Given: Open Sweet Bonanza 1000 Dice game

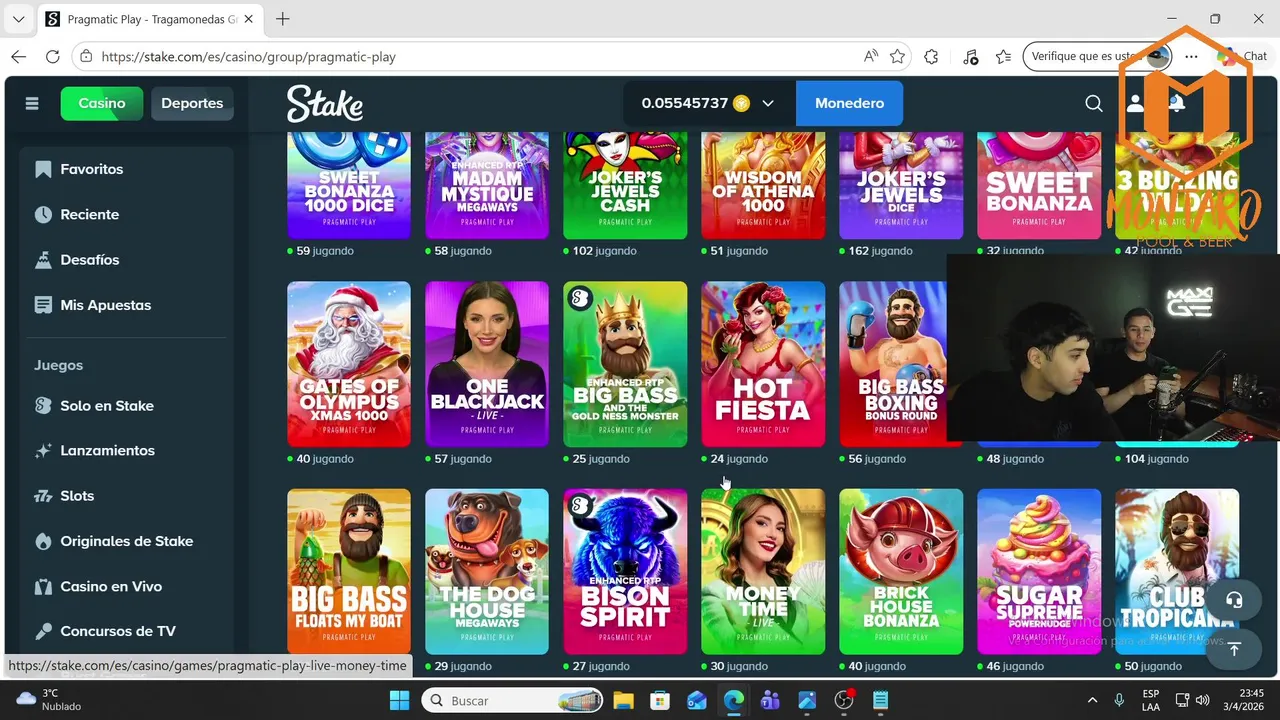Looking at the screenshot, I should (349, 185).
